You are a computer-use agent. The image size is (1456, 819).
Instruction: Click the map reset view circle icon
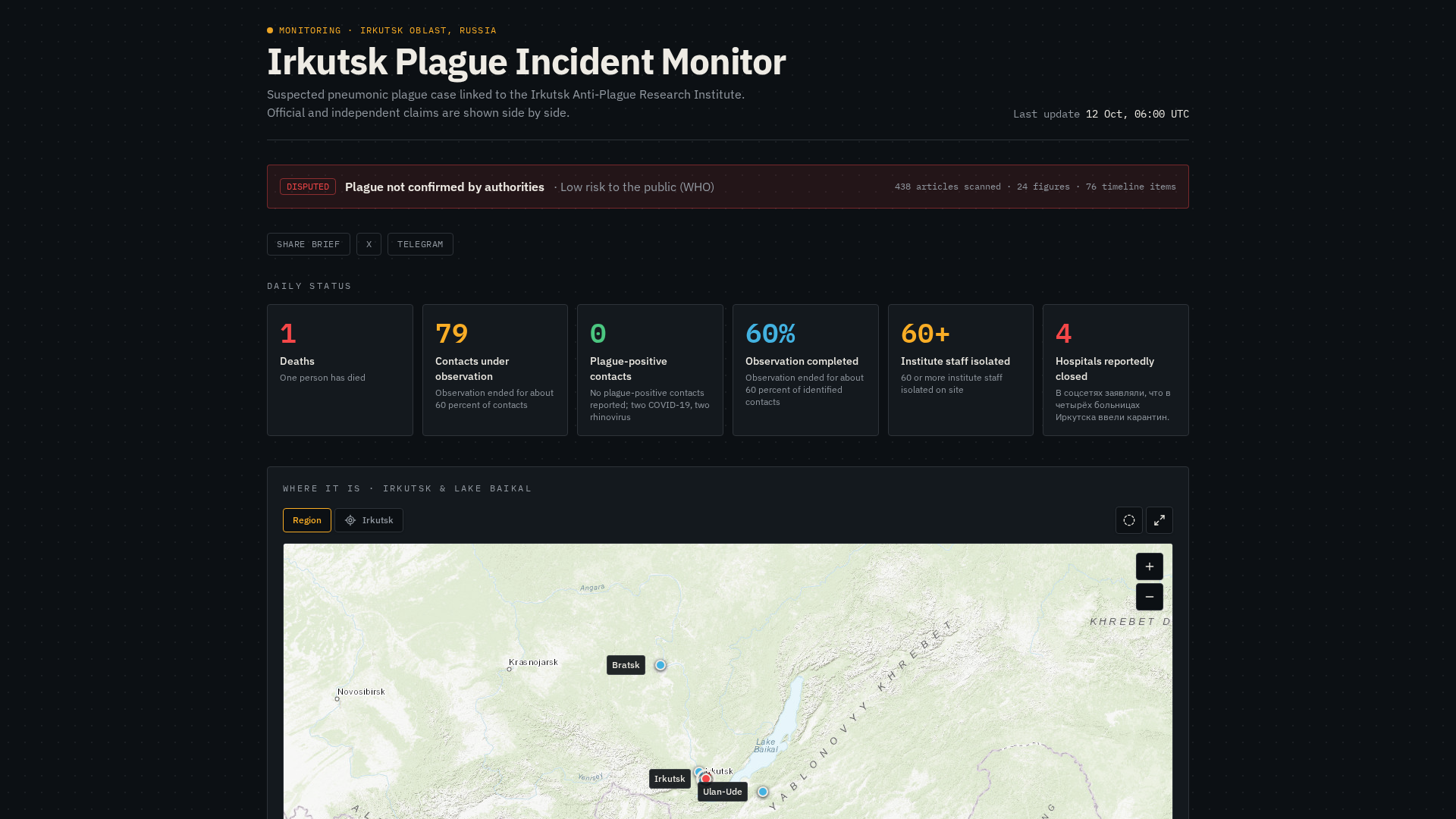(1128, 520)
